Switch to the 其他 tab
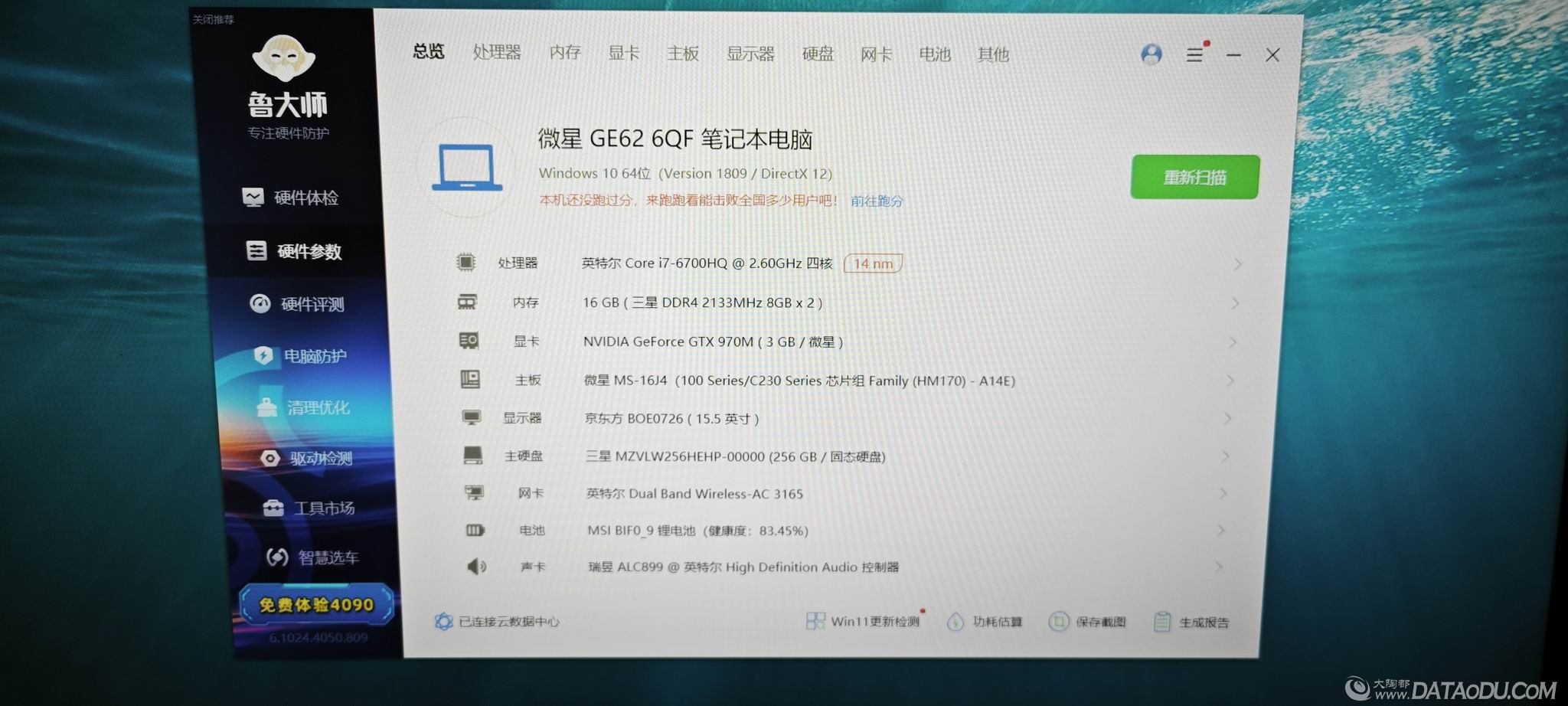Screen dimensions: 1568x706 (x=993, y=54)
